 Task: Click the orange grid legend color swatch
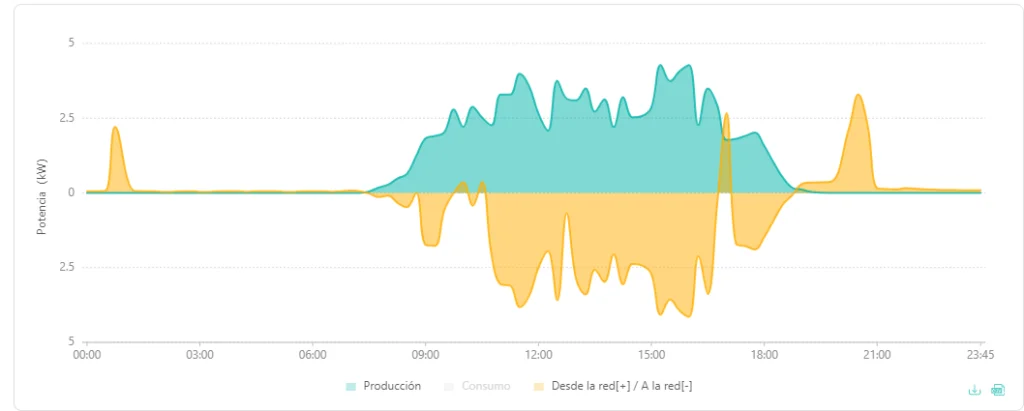539,387
